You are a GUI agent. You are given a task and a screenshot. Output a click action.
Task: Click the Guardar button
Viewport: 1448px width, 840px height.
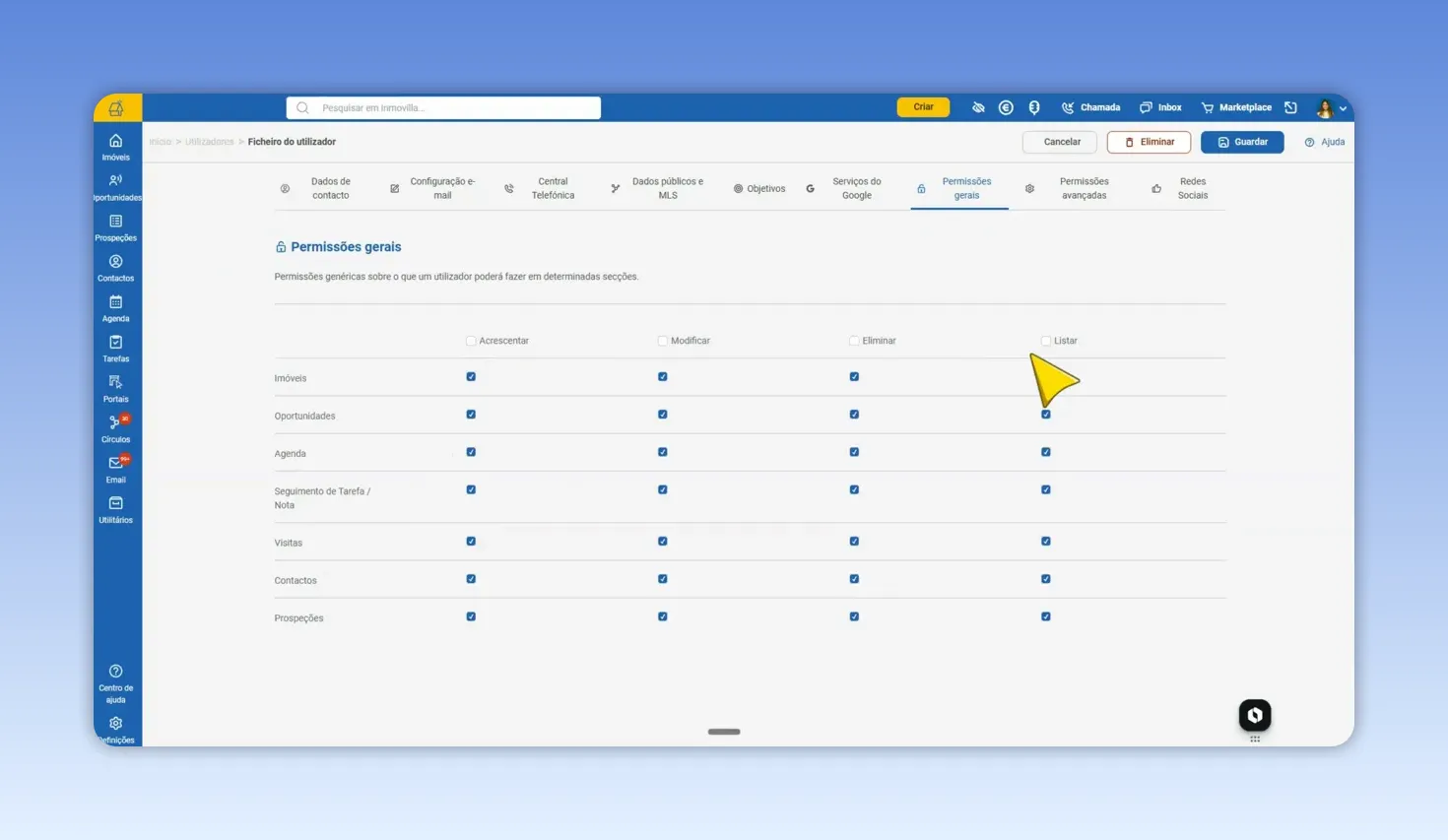[1242, 142]
